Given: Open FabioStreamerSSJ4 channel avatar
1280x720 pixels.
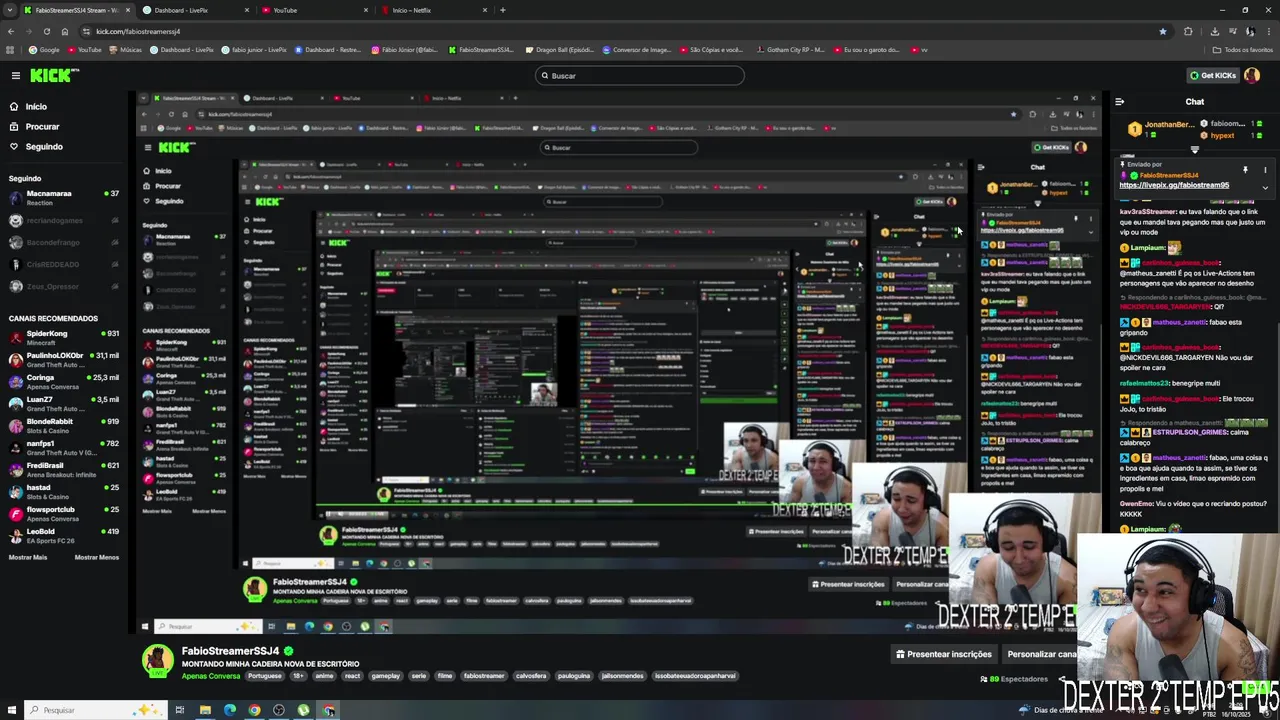Looking at the screenshot, I should (x=157, y=660).
